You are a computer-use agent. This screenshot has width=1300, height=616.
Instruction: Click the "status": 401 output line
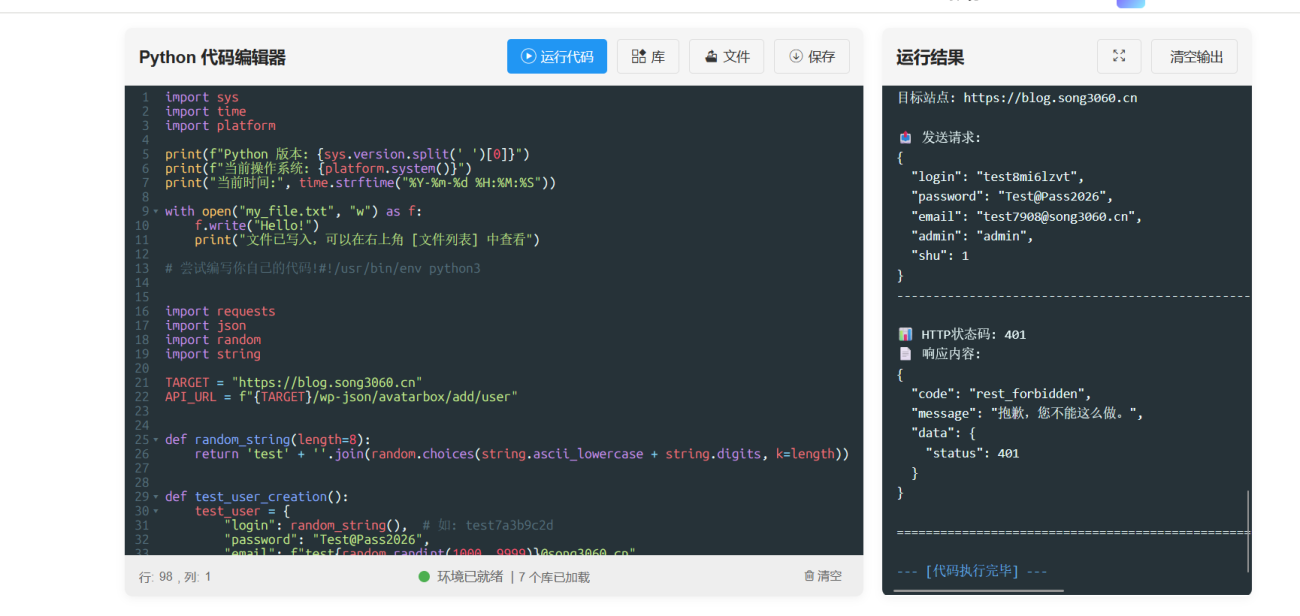coord(972,453)
